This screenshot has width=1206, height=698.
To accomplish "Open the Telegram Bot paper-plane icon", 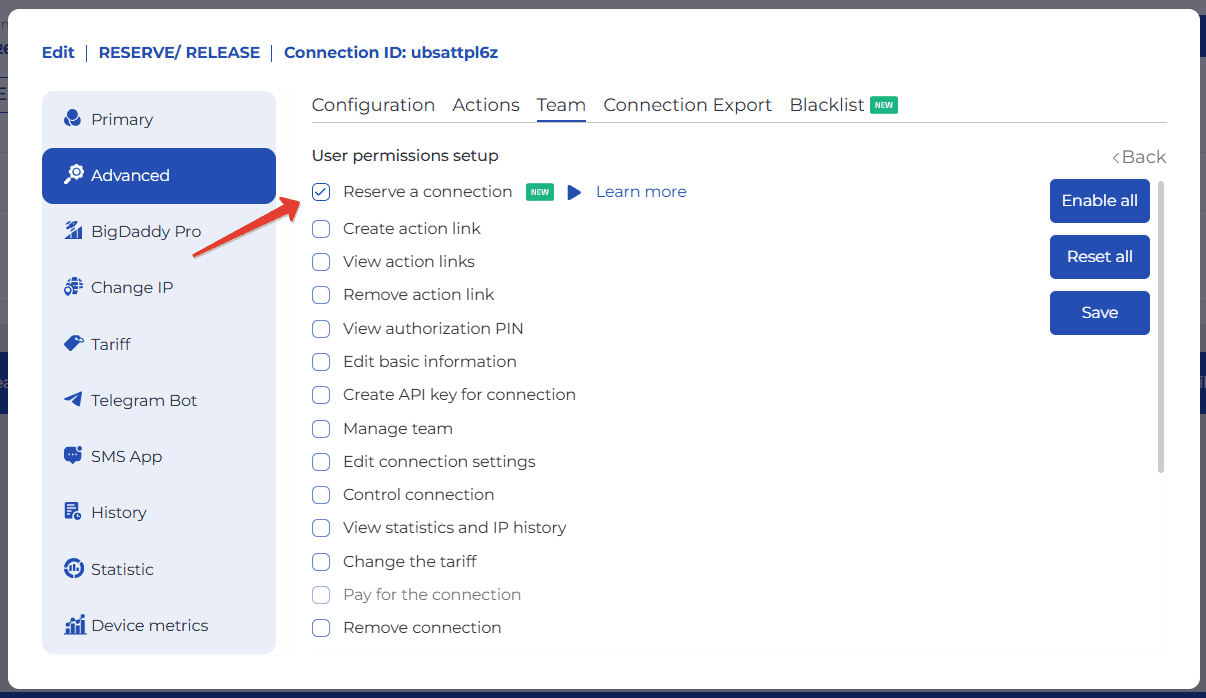I will [73, 400].
